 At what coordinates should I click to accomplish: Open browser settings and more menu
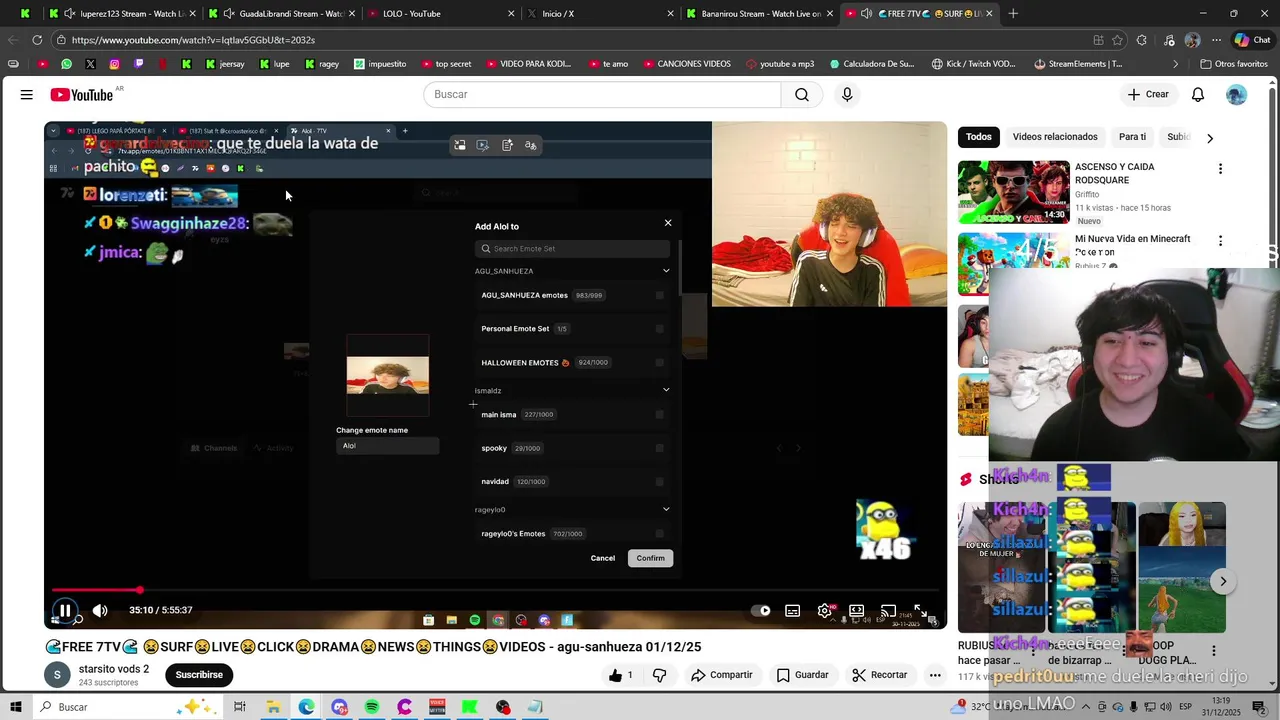(x=1216, y=40)
